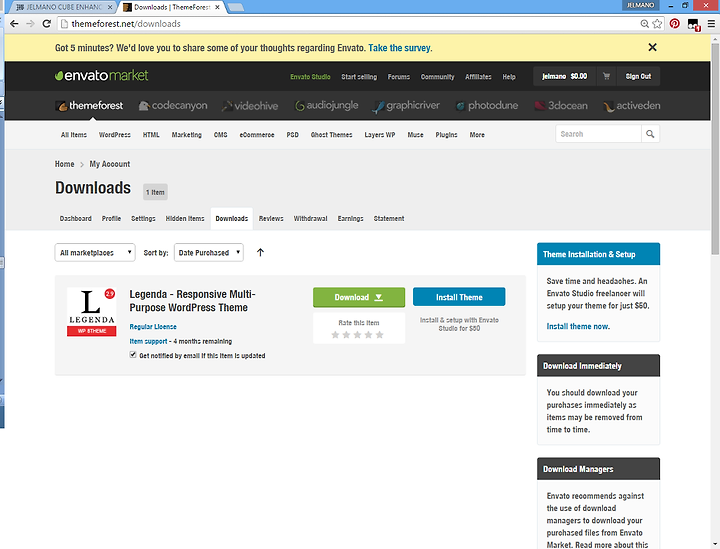Open the green Download dropdown button
Viewport: 720px width, 549px height.
click(359, 297)
